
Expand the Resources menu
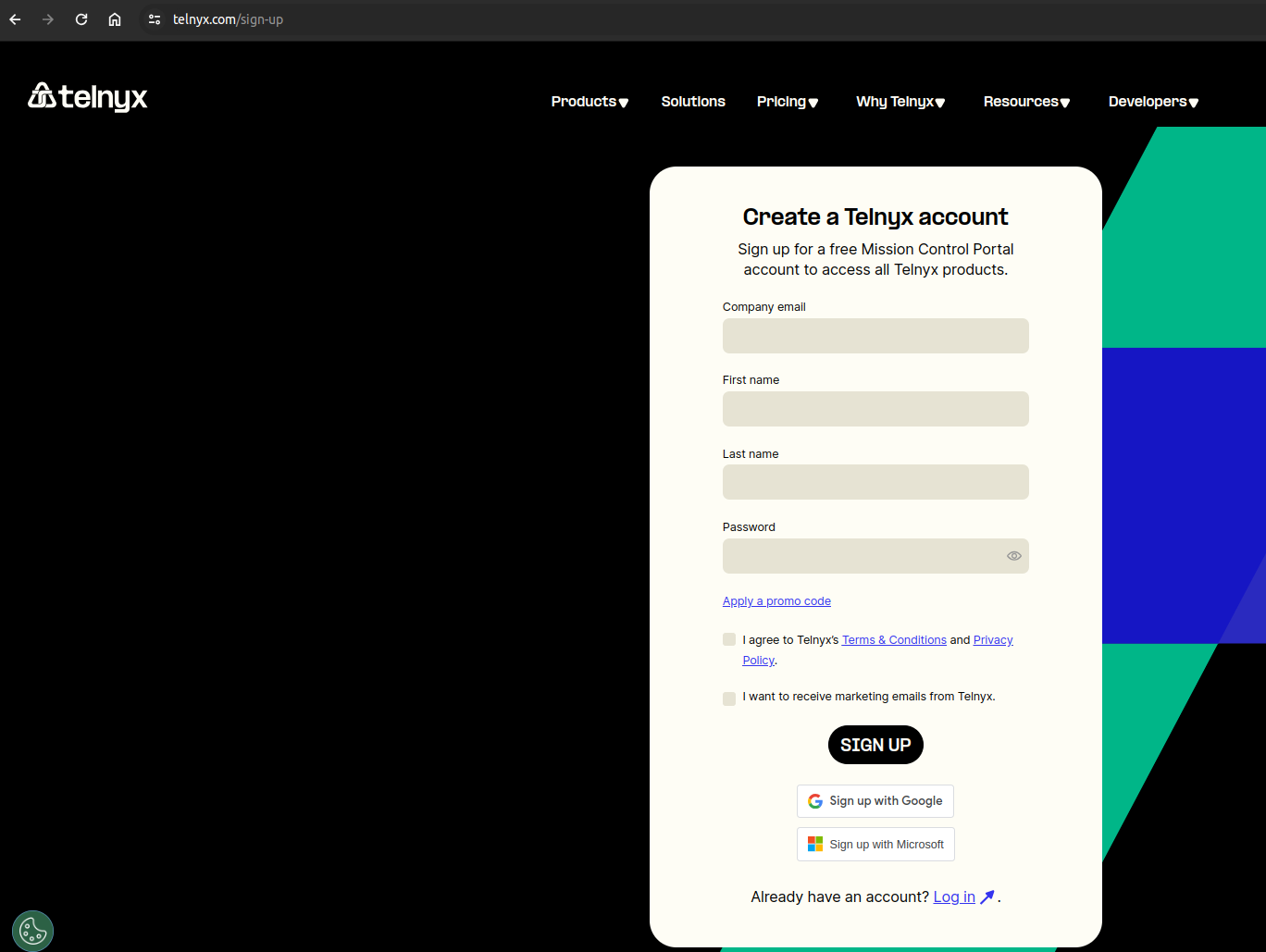[1026, 102]
